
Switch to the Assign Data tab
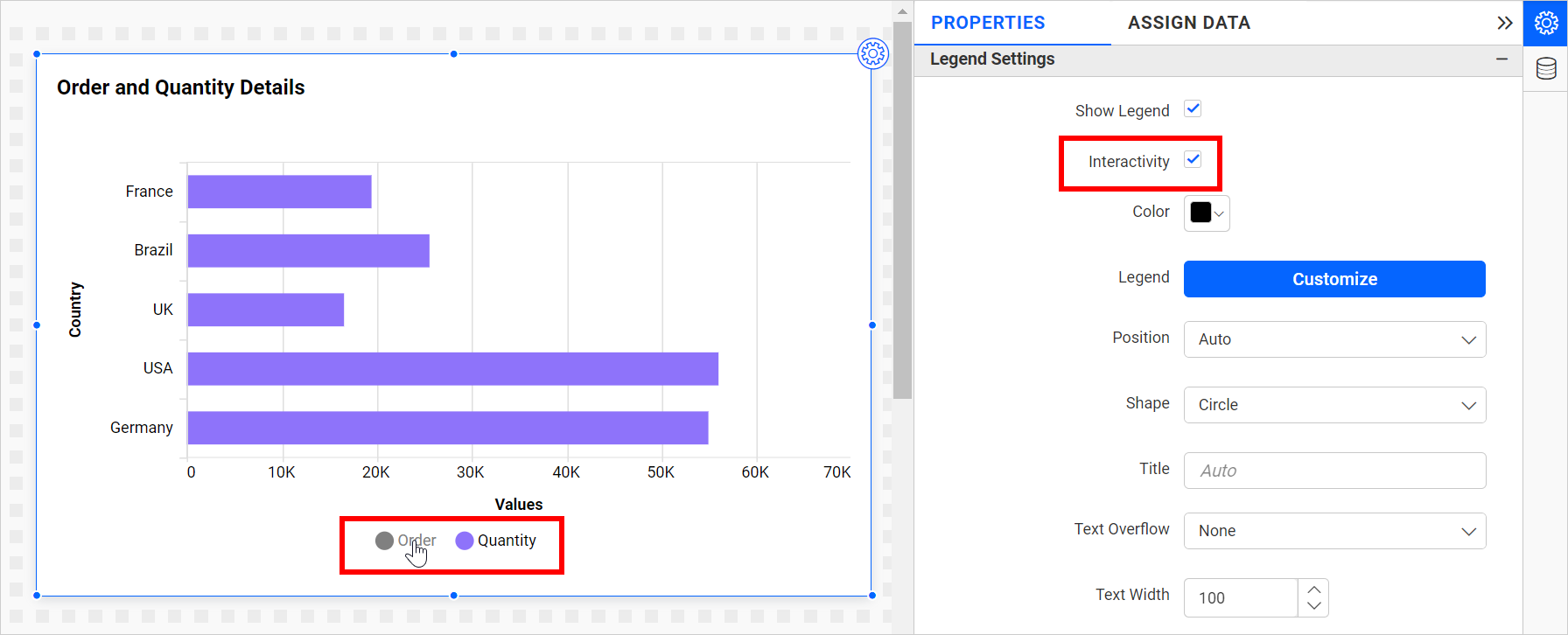1188,23
